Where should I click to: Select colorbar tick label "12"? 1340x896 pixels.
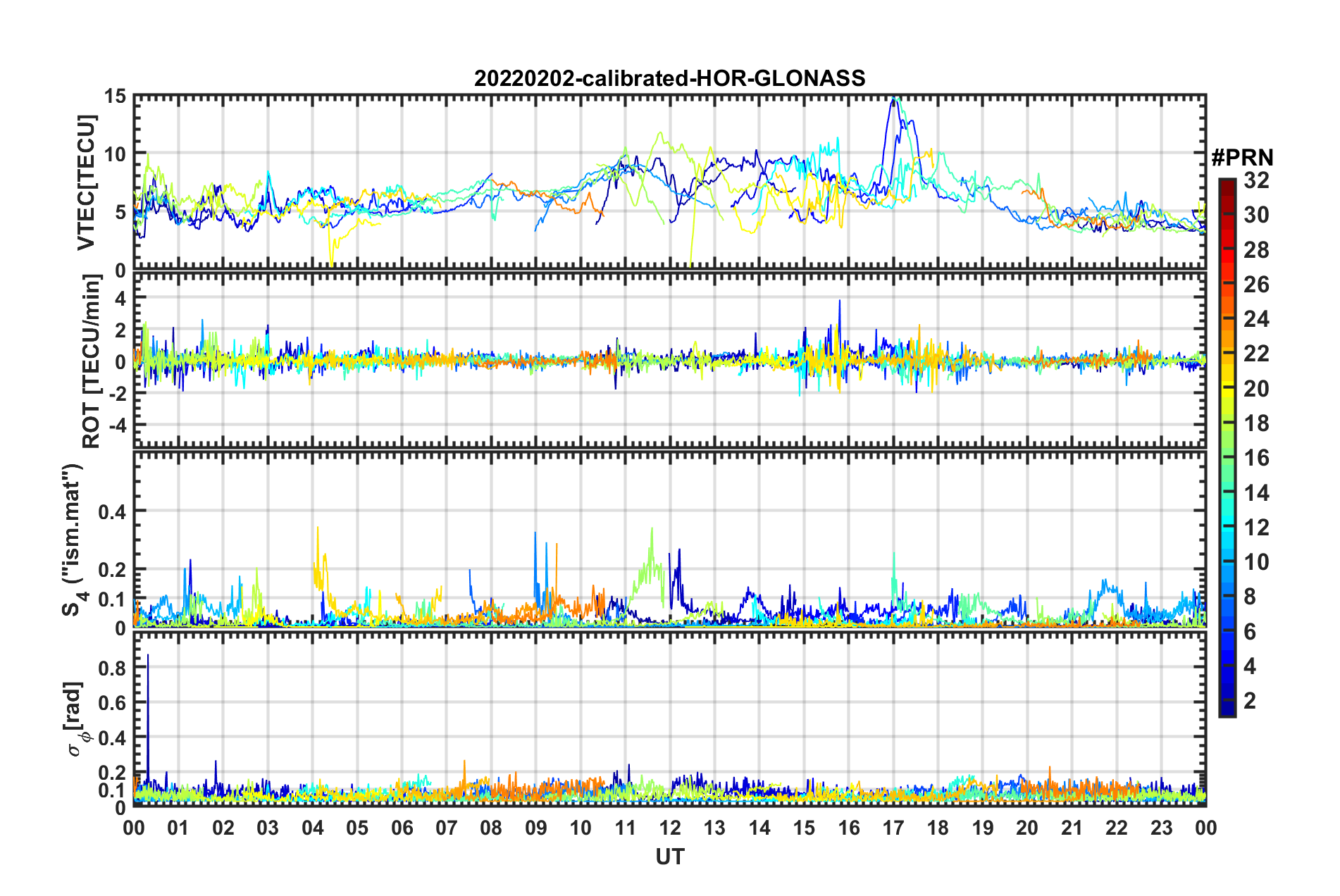[x=1256, y=527]
